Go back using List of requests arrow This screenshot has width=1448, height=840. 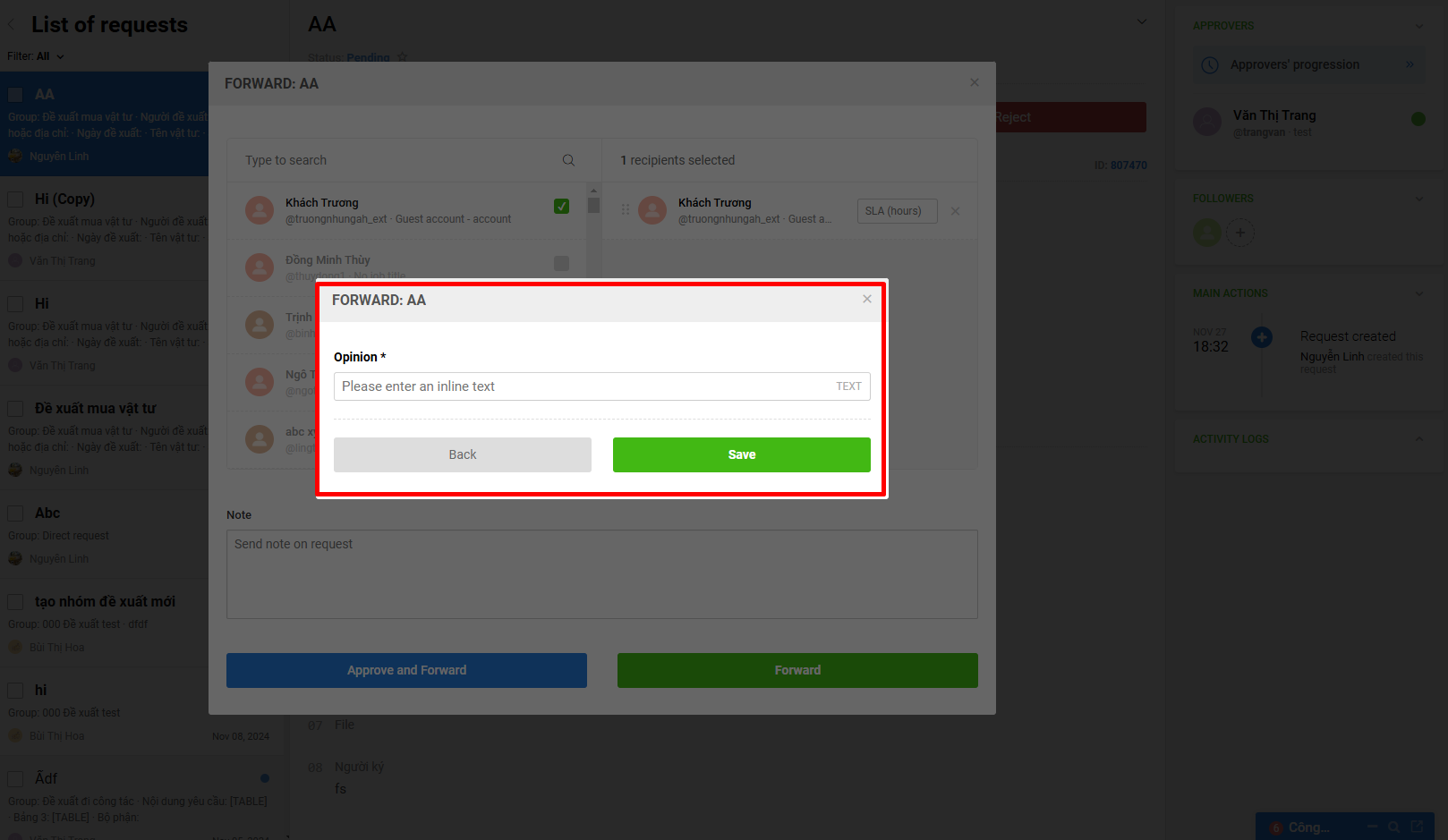coord(12,25)
